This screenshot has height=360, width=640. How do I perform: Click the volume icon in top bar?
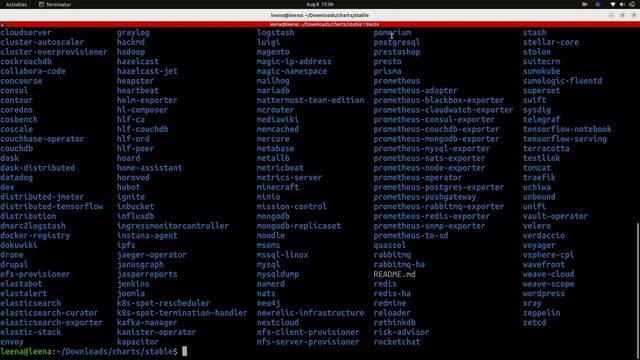[x=622, y=4]
